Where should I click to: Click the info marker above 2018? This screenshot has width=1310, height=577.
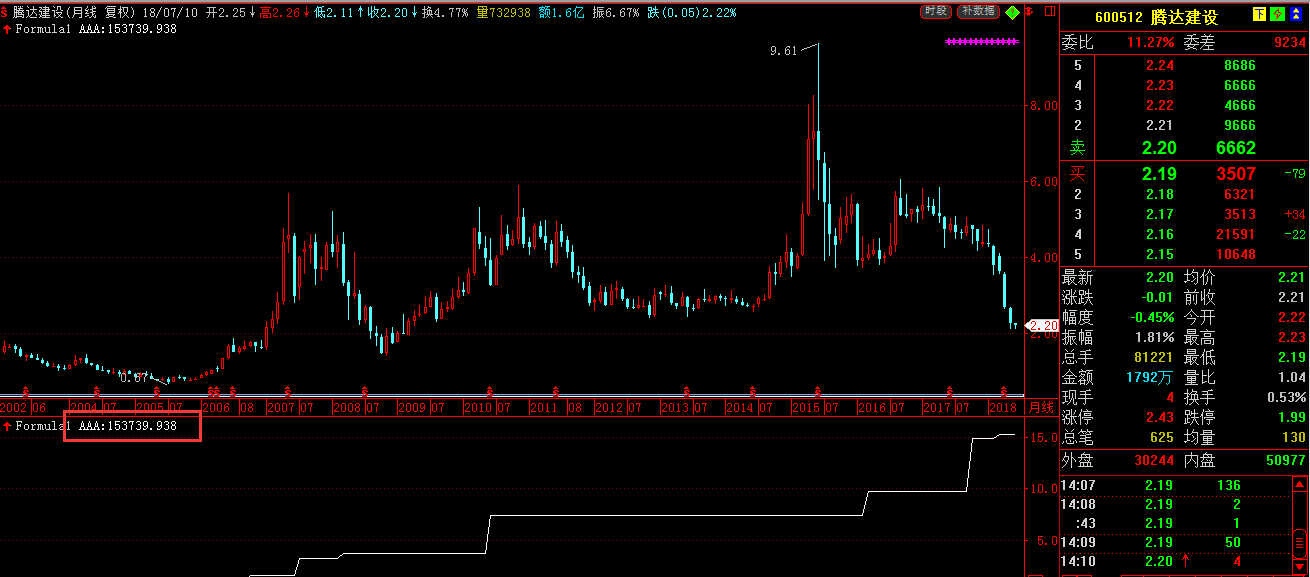tap(1005, 390)
